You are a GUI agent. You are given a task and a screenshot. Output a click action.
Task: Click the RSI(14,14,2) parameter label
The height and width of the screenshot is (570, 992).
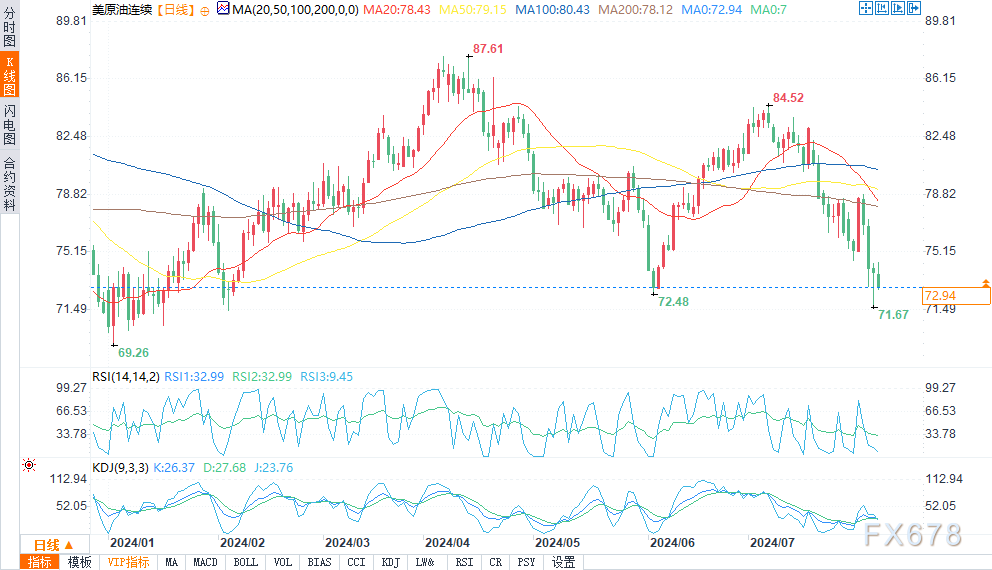126,376
